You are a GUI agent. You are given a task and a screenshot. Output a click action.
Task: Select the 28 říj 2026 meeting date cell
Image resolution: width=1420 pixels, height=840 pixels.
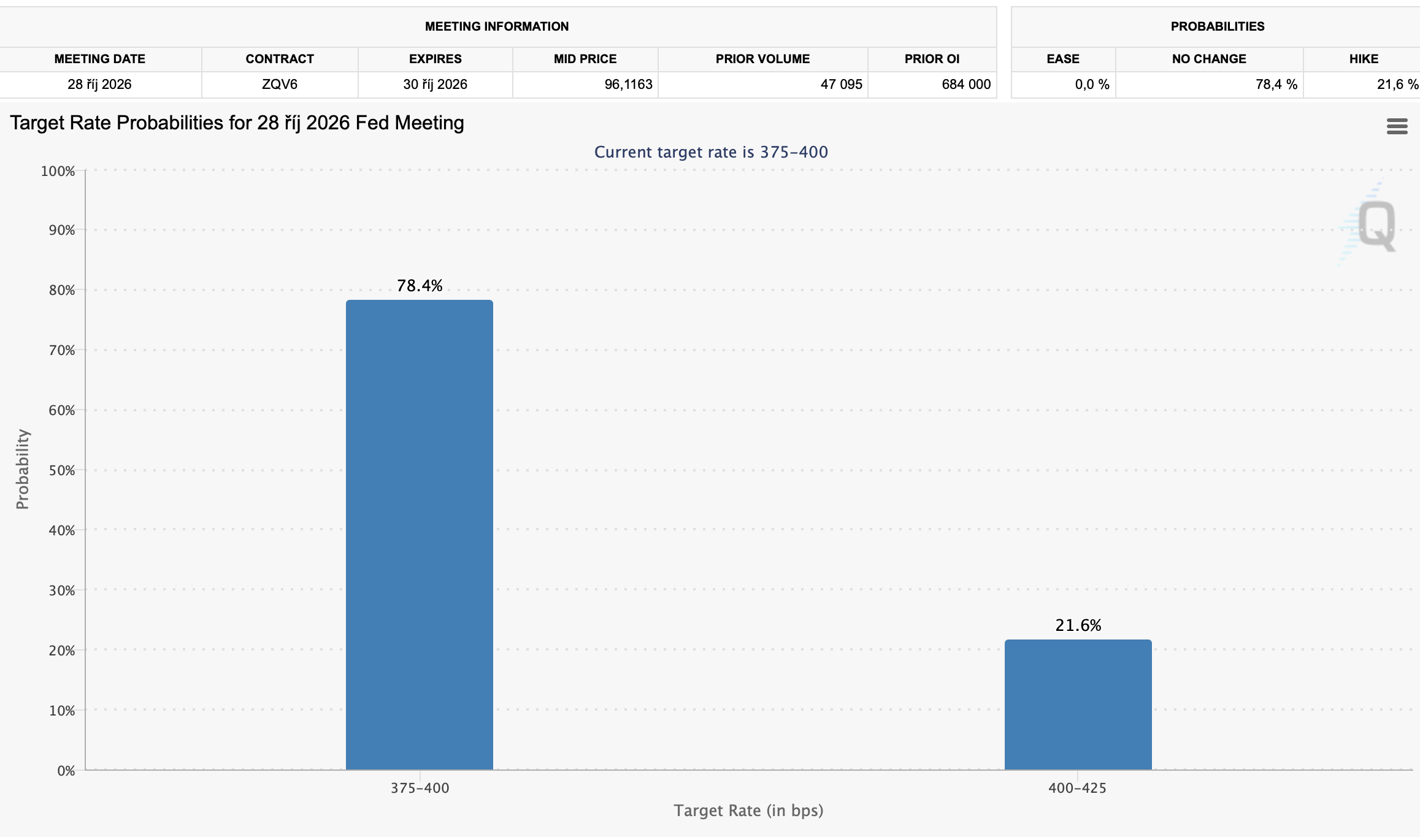(100, 85)
